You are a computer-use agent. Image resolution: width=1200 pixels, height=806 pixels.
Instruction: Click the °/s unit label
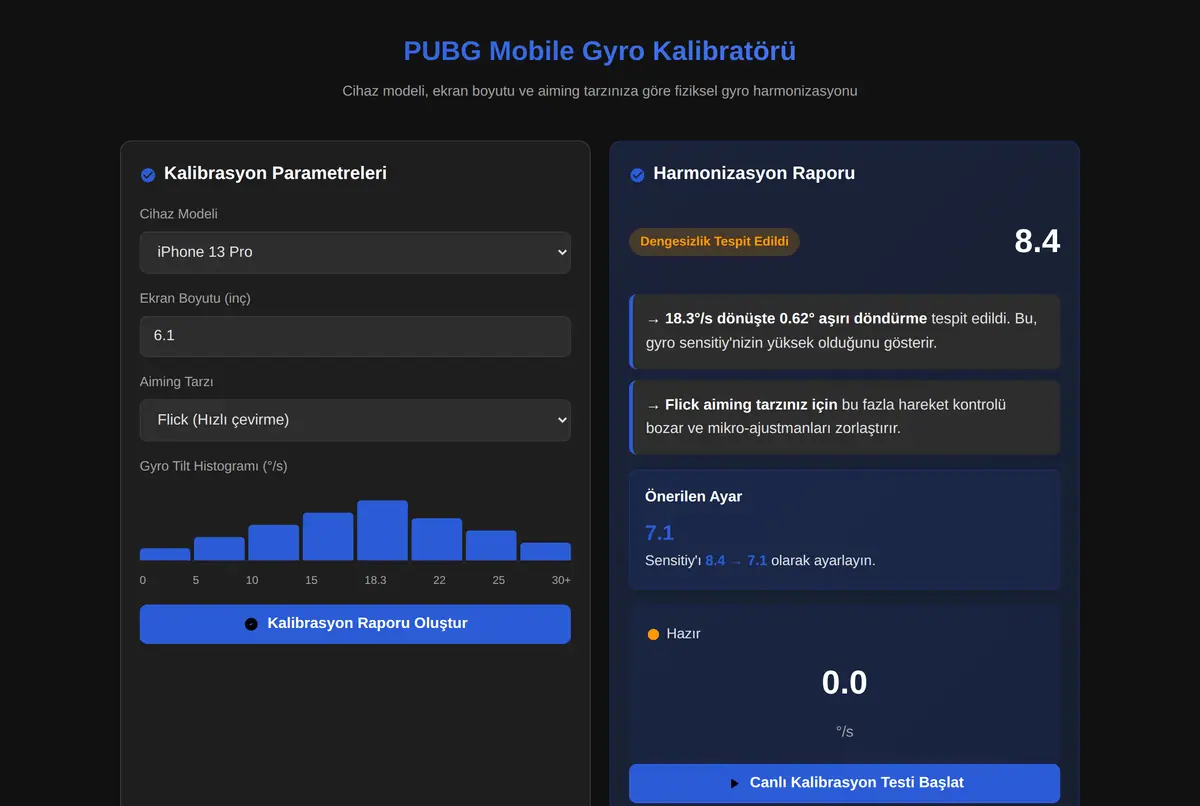click(x=844, y=732)
